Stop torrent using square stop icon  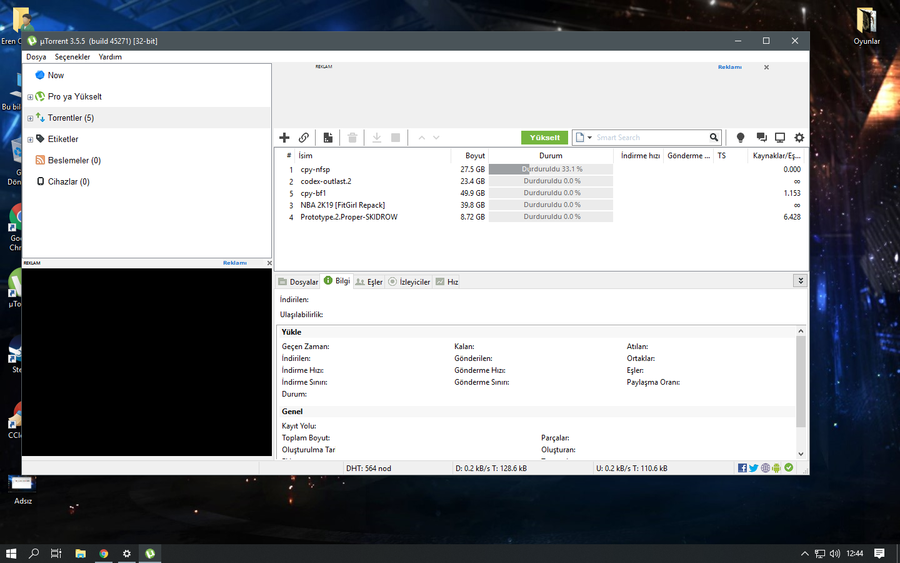coord(395,138)
